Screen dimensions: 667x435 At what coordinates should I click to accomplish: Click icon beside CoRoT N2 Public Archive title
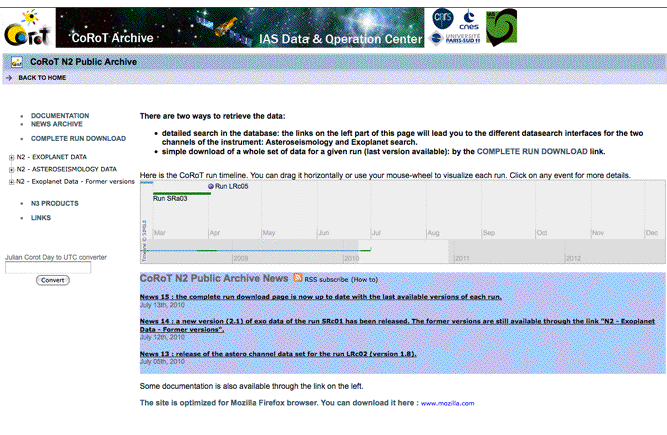click(17, 61)
